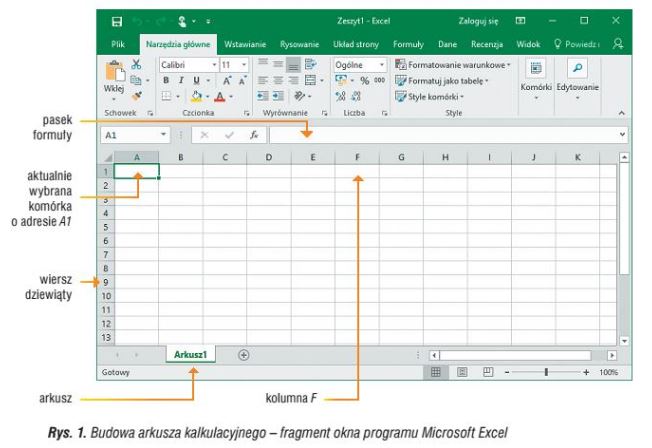Apply percent style icon
This screenshot has width=652, height=448.
coord(365,81)
